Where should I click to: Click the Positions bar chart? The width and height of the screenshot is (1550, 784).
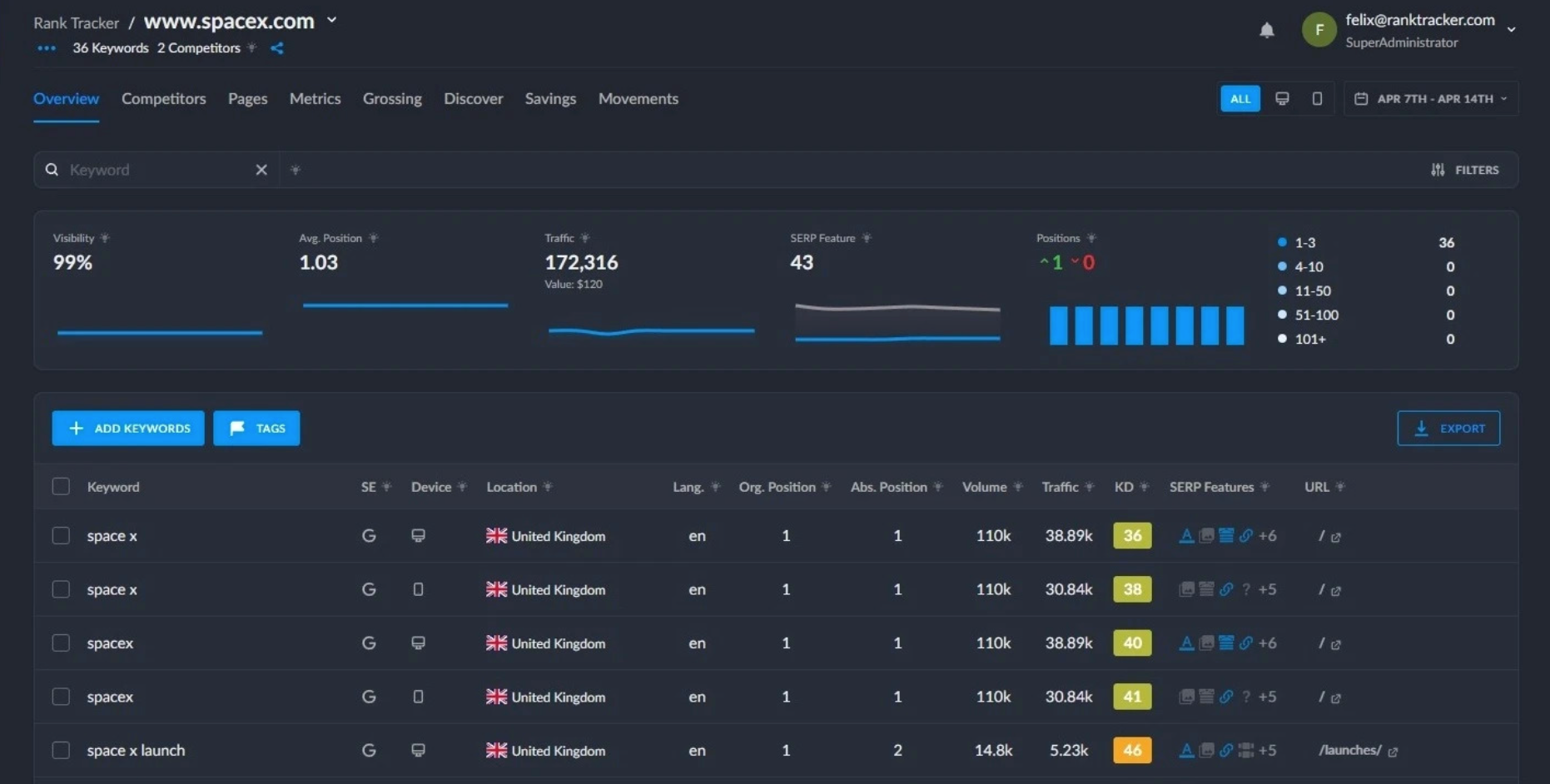point(1146,325)
